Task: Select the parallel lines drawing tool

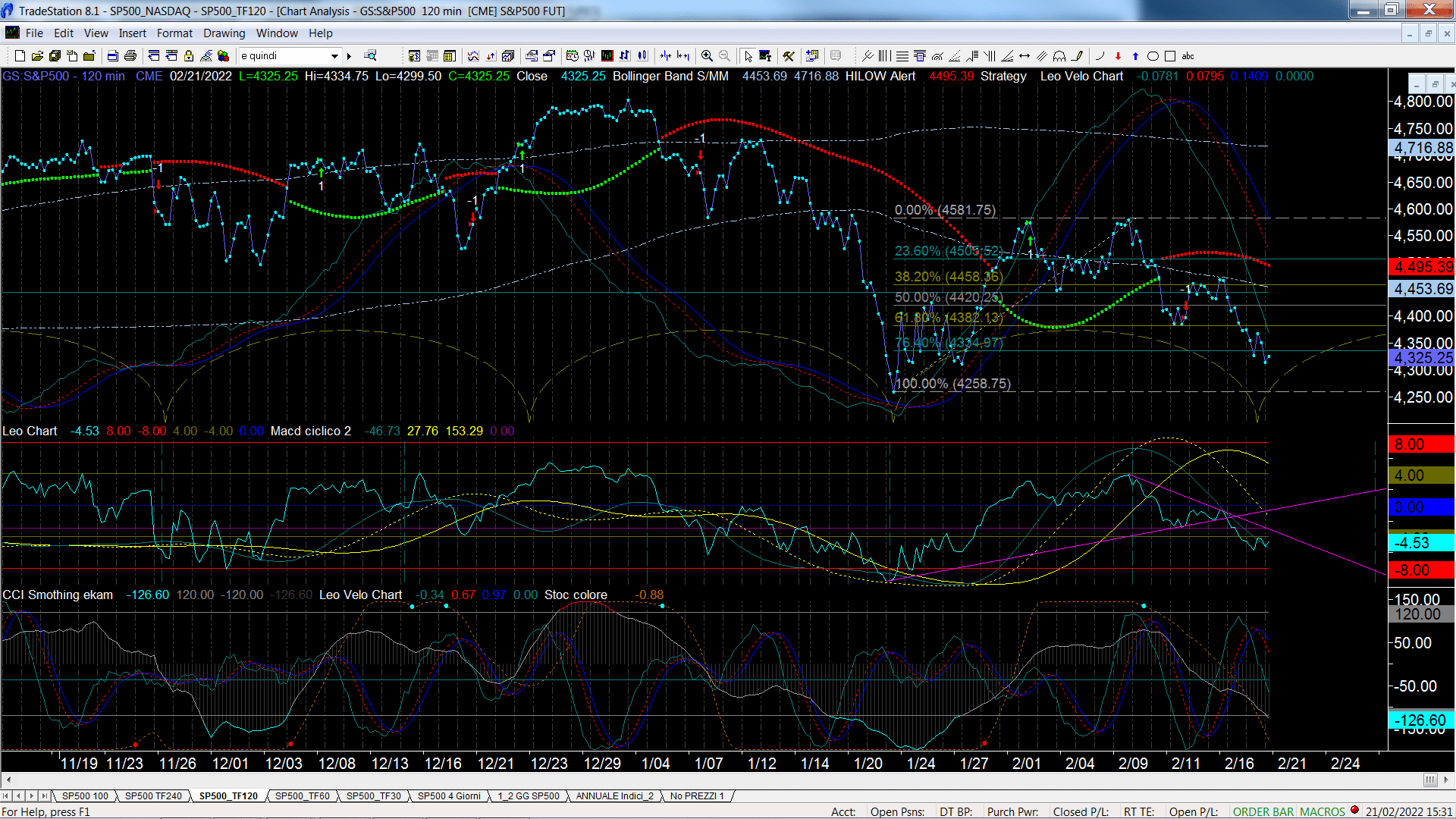Action: tap(1042, 56)
